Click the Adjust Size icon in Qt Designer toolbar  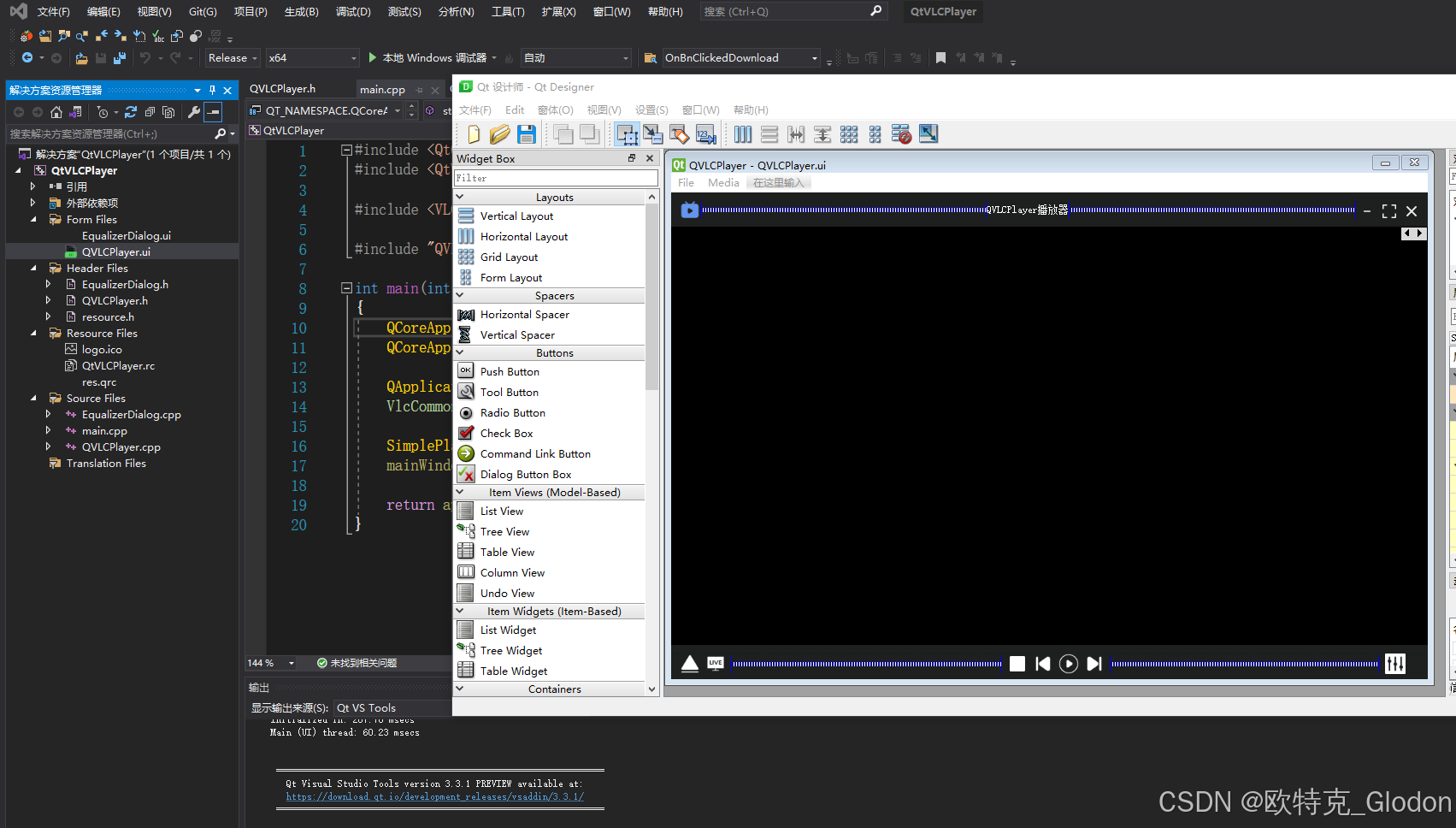pyautogui.click(x=928, y=134)
